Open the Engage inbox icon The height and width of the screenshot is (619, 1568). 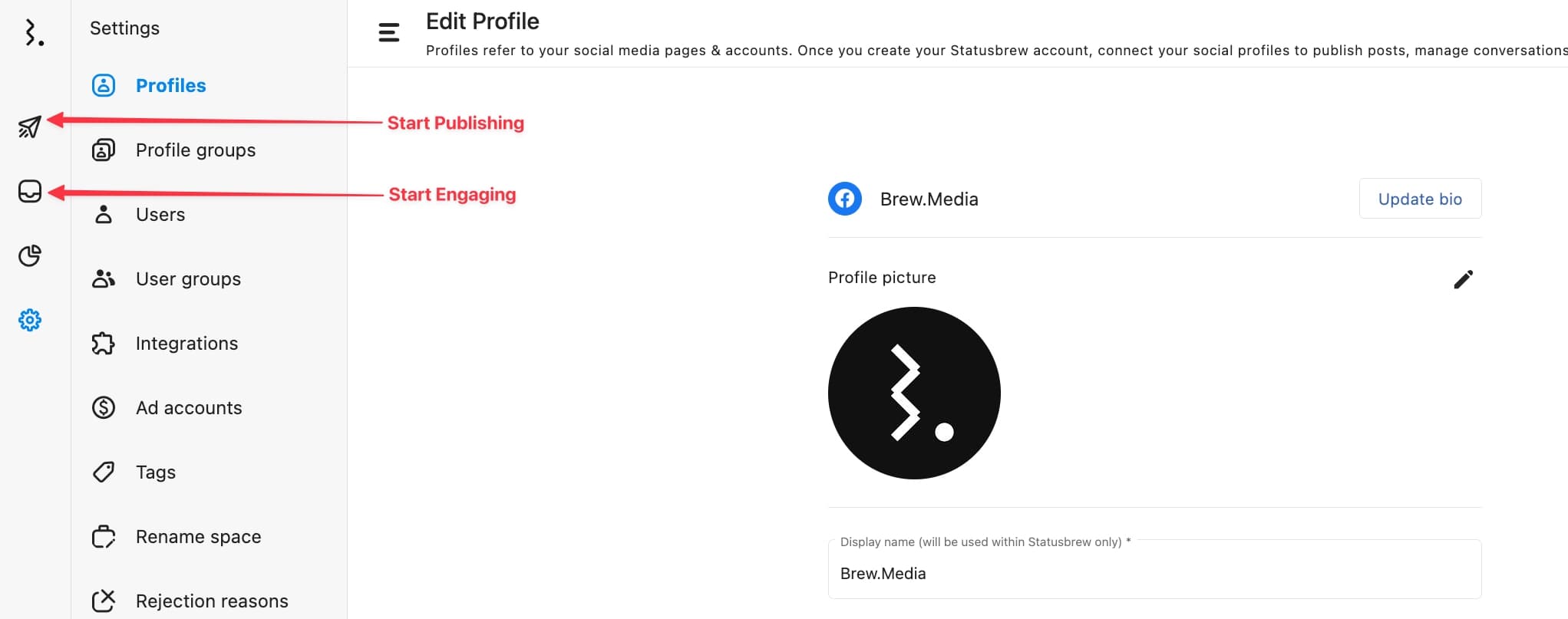point(30,191)
